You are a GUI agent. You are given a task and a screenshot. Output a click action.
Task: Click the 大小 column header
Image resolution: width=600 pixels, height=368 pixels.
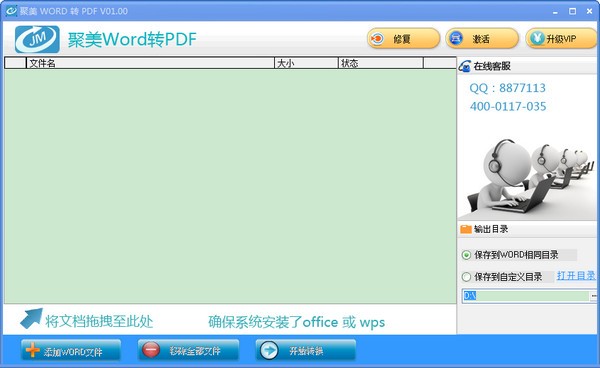[306, 63]
